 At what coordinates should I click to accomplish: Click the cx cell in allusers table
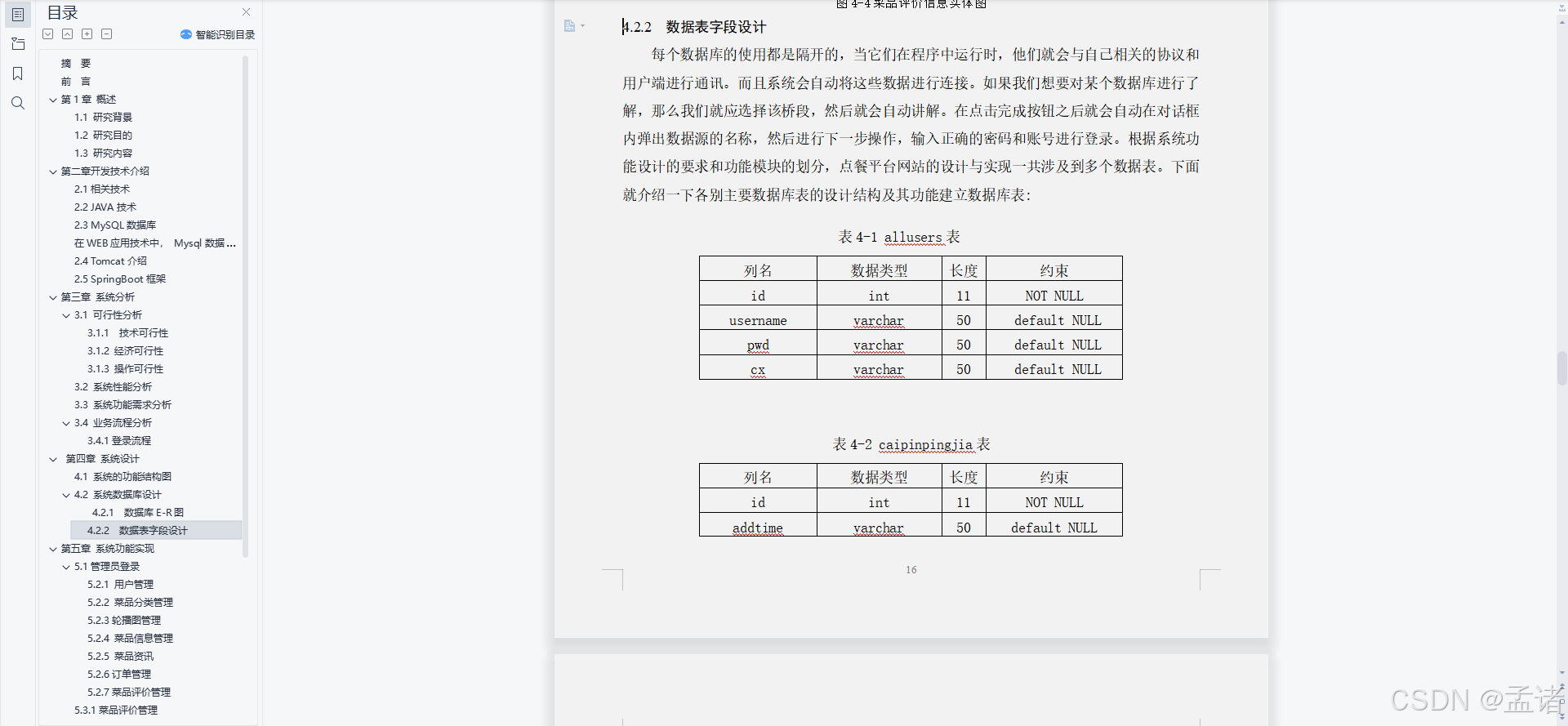758,369
